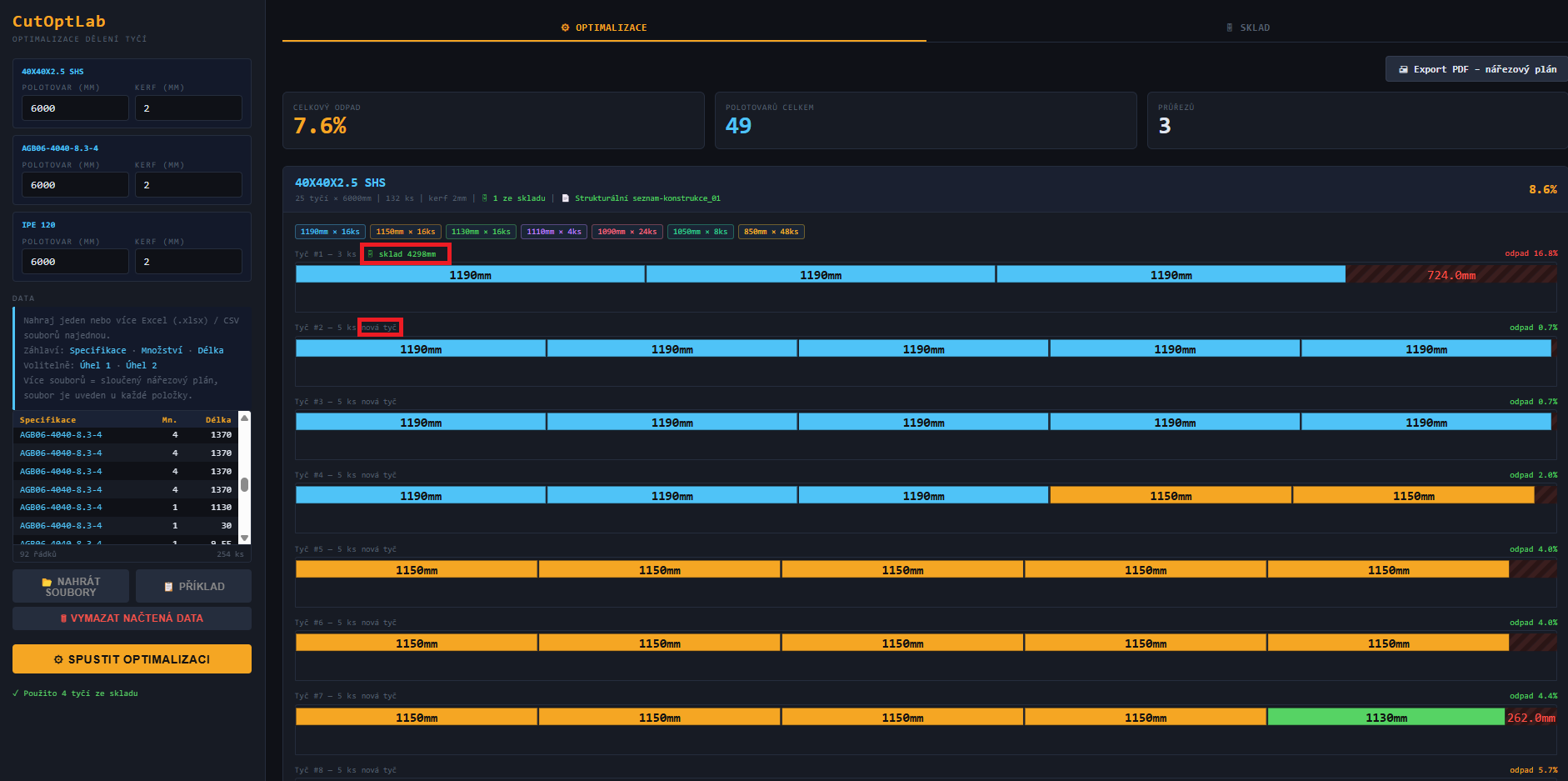Select the blue 1190mm × 16ks chip
Screen dimensions: 1568x781
point(330,232)
